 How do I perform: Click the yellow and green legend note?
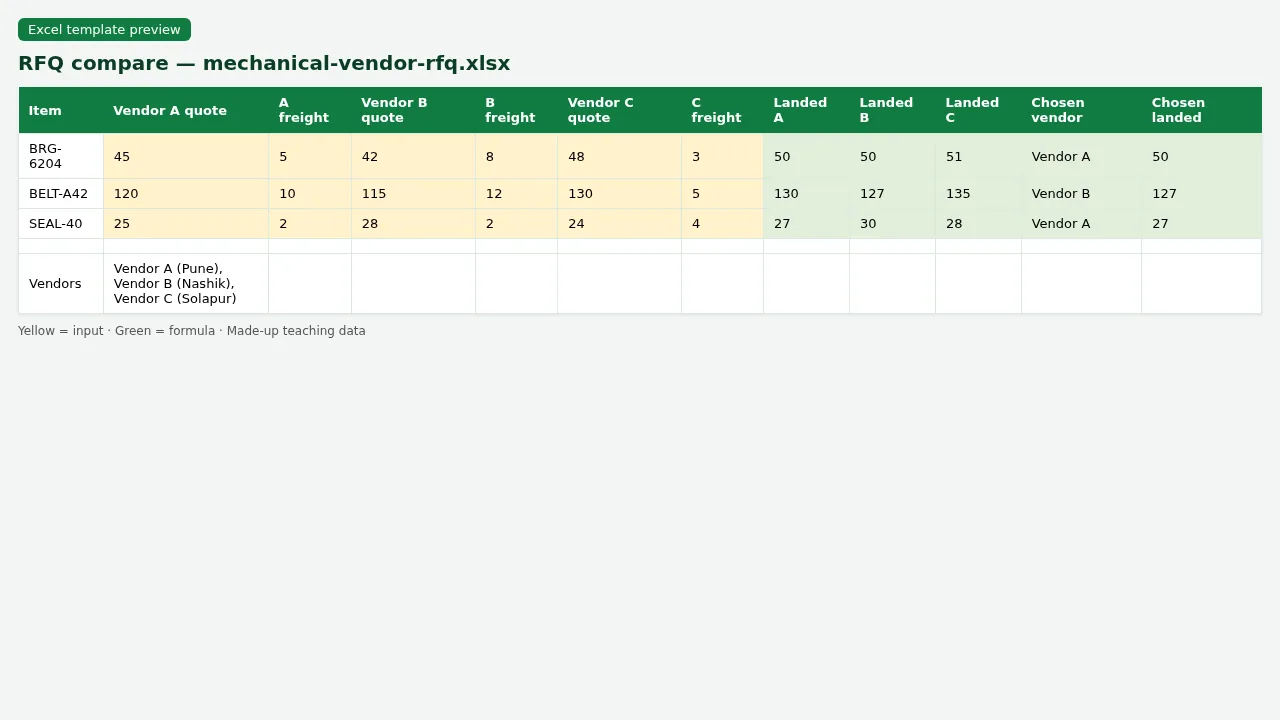(x=192, y=331)
